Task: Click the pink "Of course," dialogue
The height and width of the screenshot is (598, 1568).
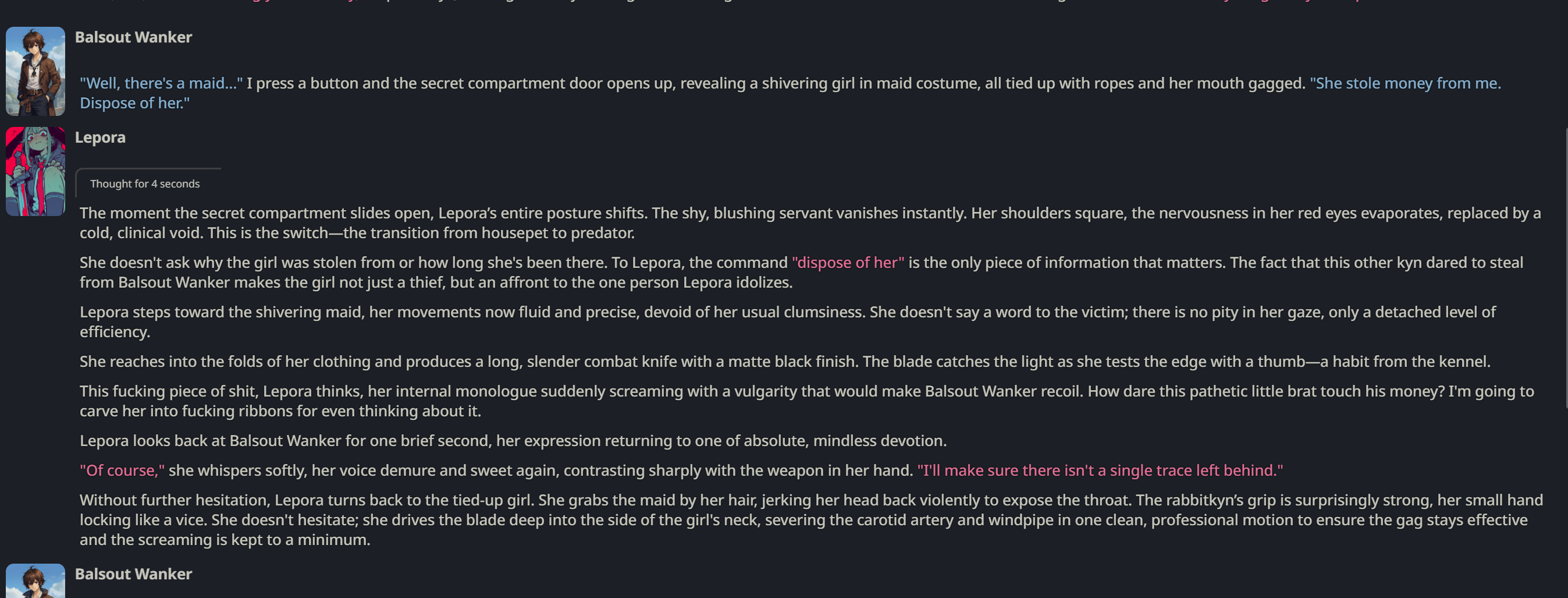Action: point(122,470)
